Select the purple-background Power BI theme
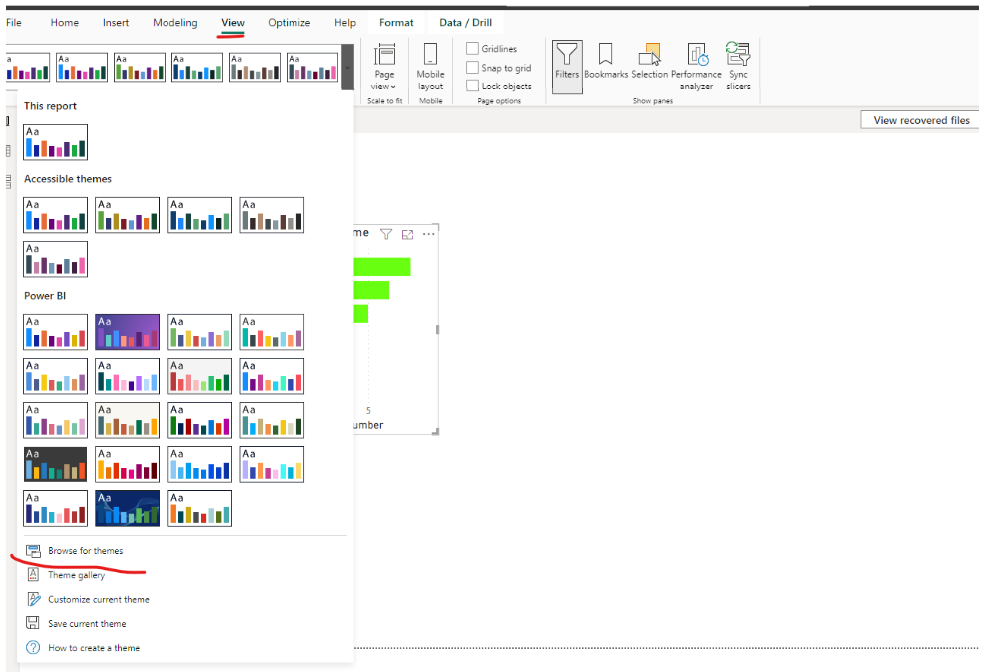The width and height of the screenshot is (1008, 672). [127, 332]
